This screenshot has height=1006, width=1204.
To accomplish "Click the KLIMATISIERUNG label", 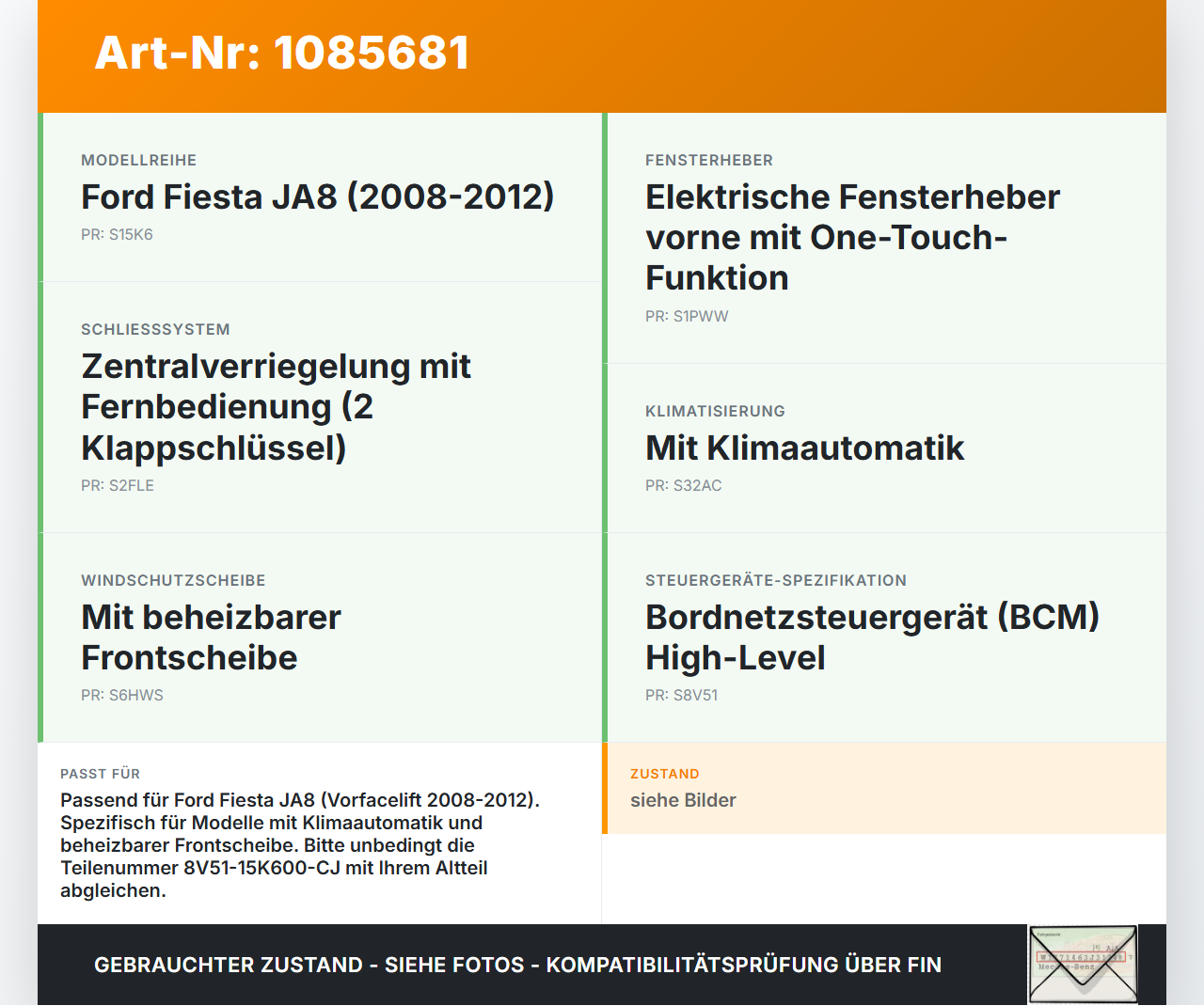I will 715,412.
